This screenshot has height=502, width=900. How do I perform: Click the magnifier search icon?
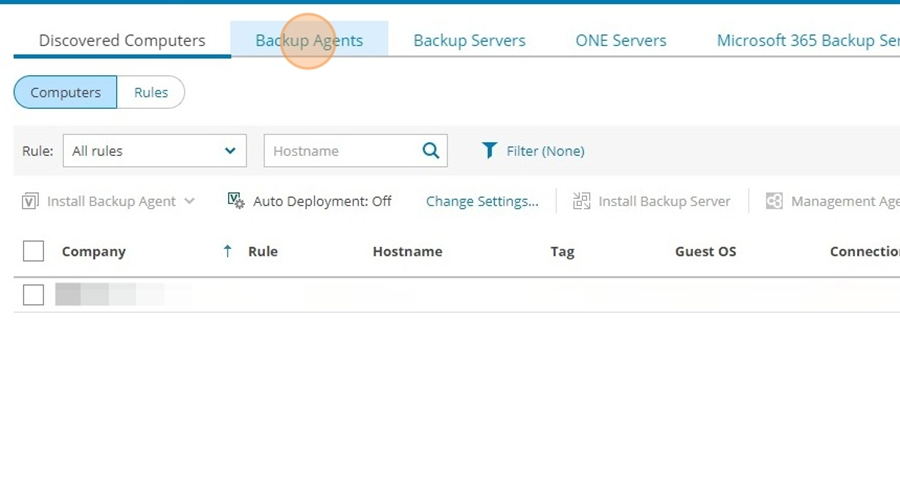tap(430, 151)
